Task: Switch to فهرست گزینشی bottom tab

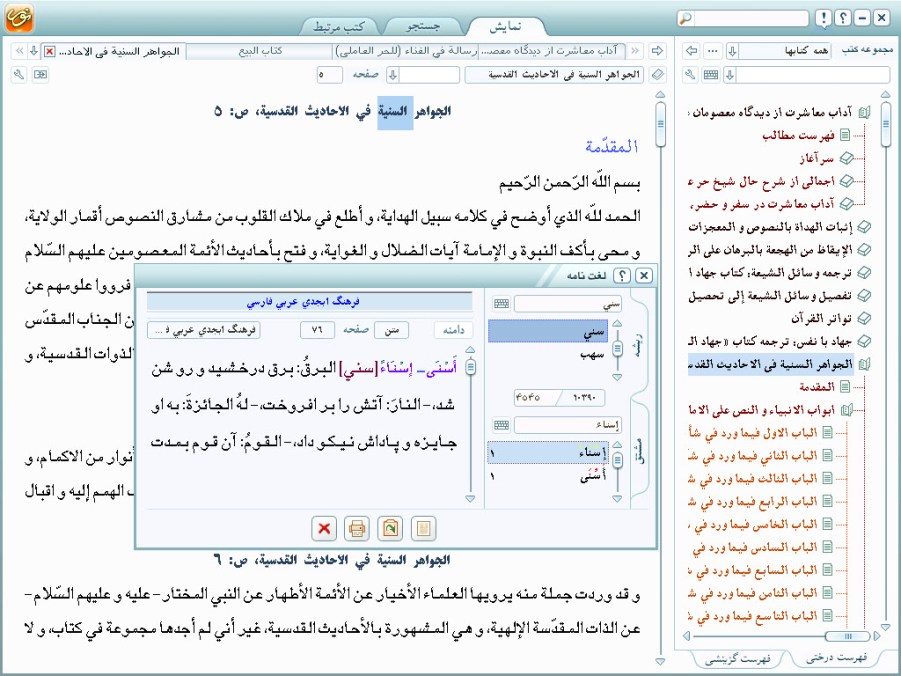Action: pyautogui.click(x=737, y=659)
